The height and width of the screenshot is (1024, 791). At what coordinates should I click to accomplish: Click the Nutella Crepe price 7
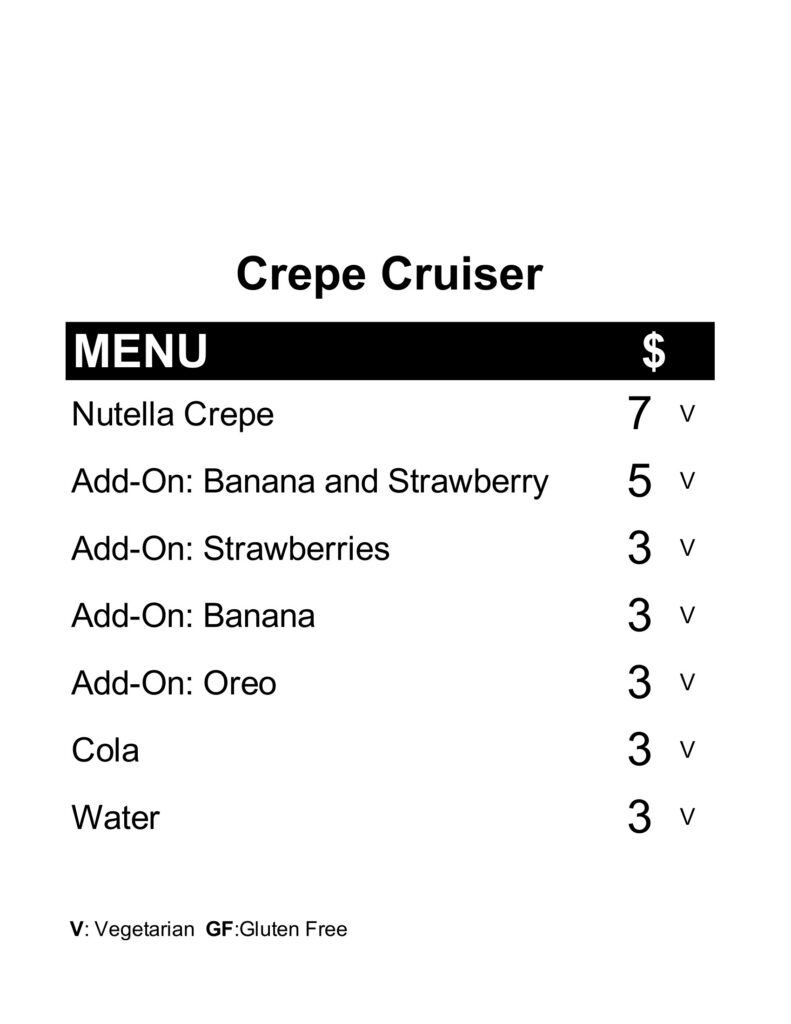click(x=639, y=413)
